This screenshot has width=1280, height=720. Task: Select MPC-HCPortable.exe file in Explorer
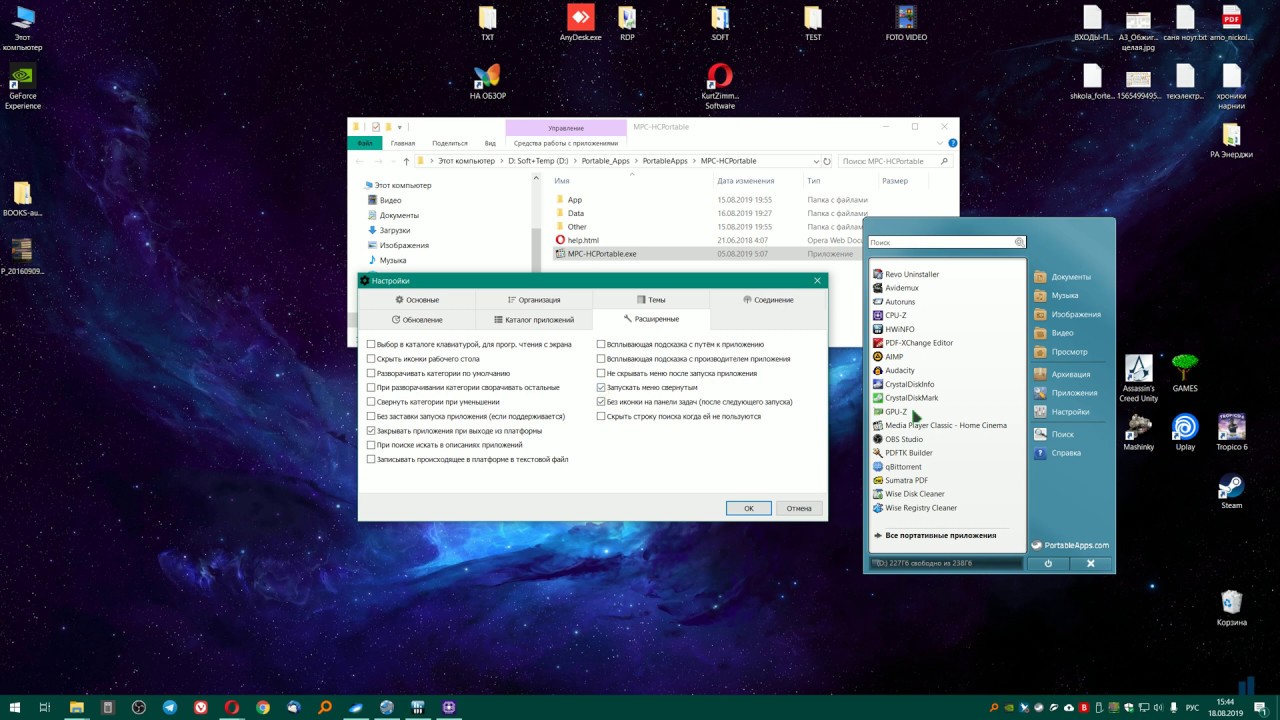[x=602, y=254]
